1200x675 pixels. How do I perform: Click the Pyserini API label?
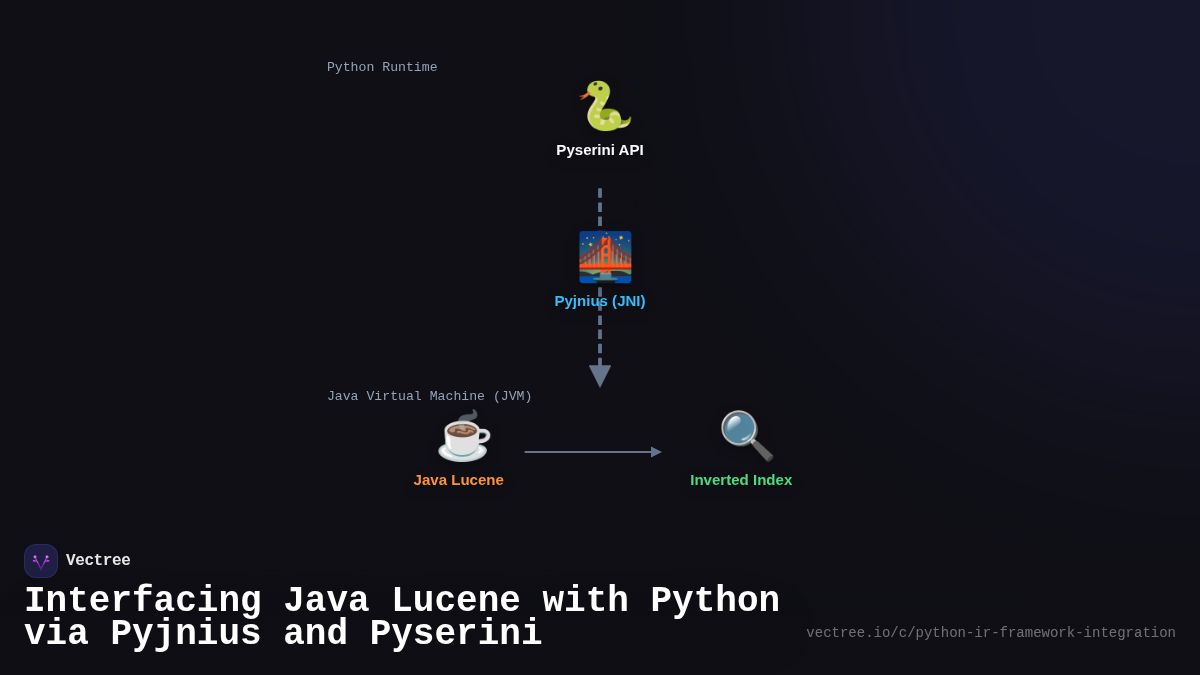[x=600, y=150]
